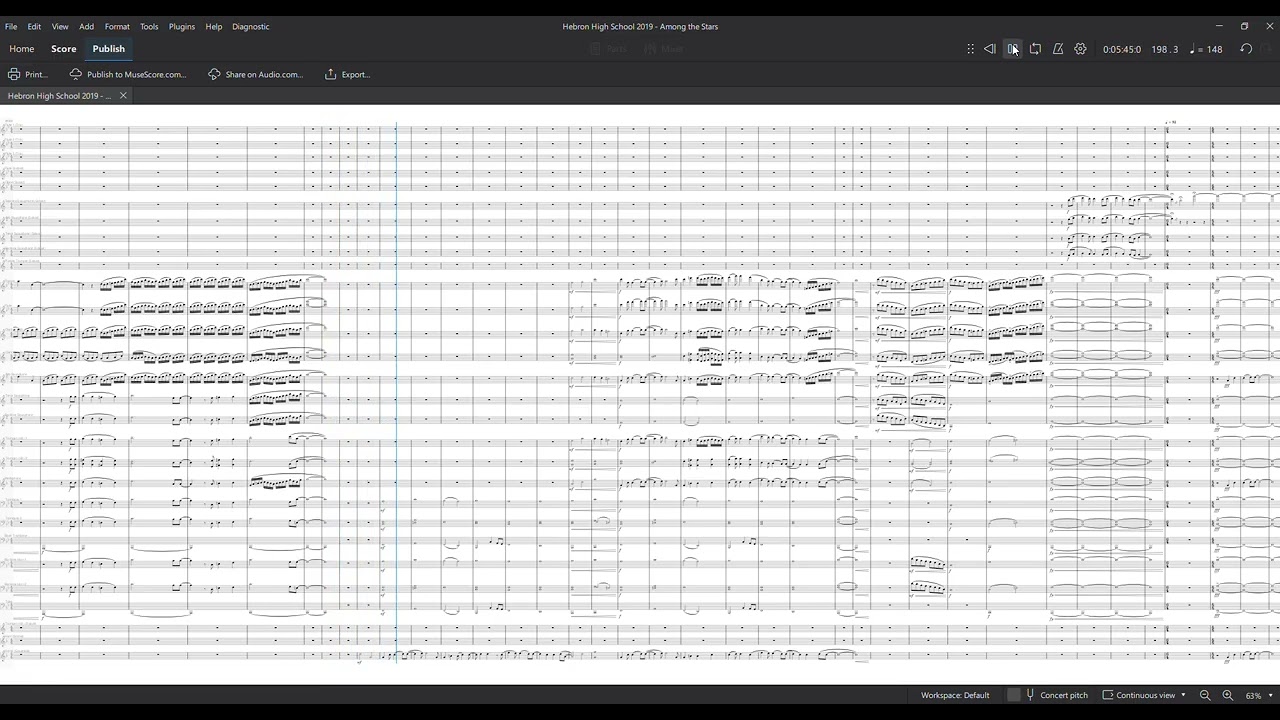1280x720 pixels.
Task: Grab the playback toolbar drag handle
Action: point(970,49)
